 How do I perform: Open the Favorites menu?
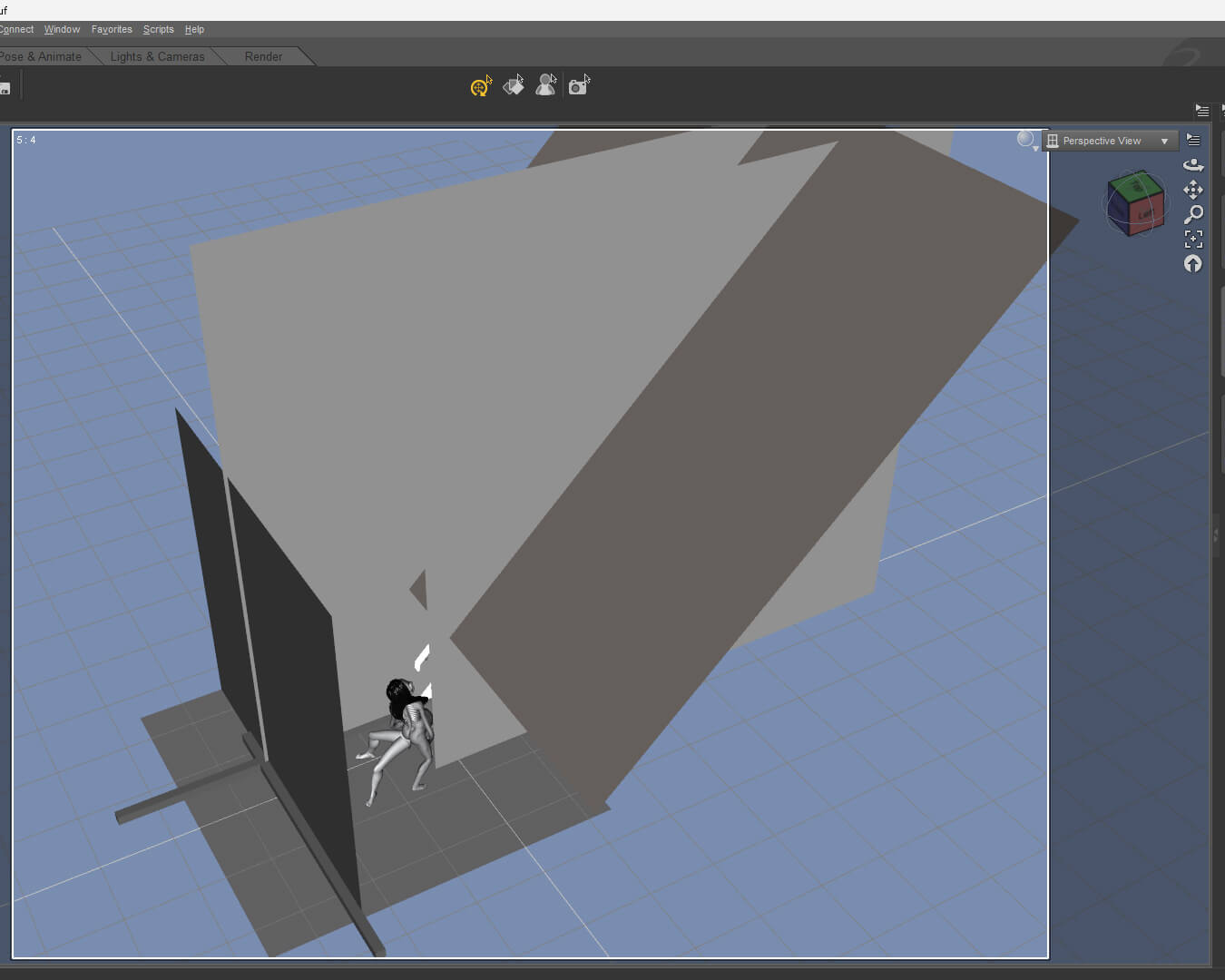pos(112,29)
